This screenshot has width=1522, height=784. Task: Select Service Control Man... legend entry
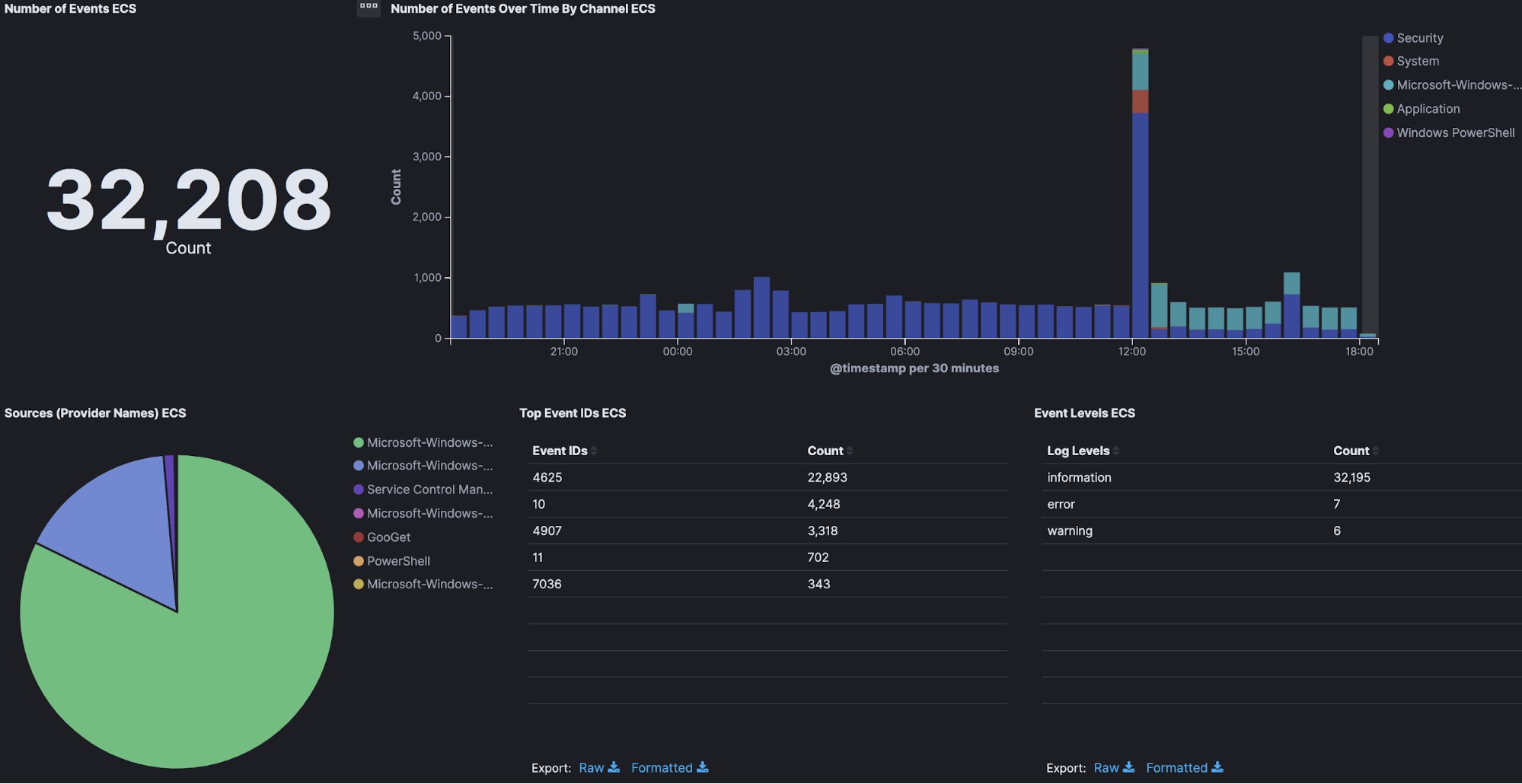pyautogui.click(x=423, y=489)
